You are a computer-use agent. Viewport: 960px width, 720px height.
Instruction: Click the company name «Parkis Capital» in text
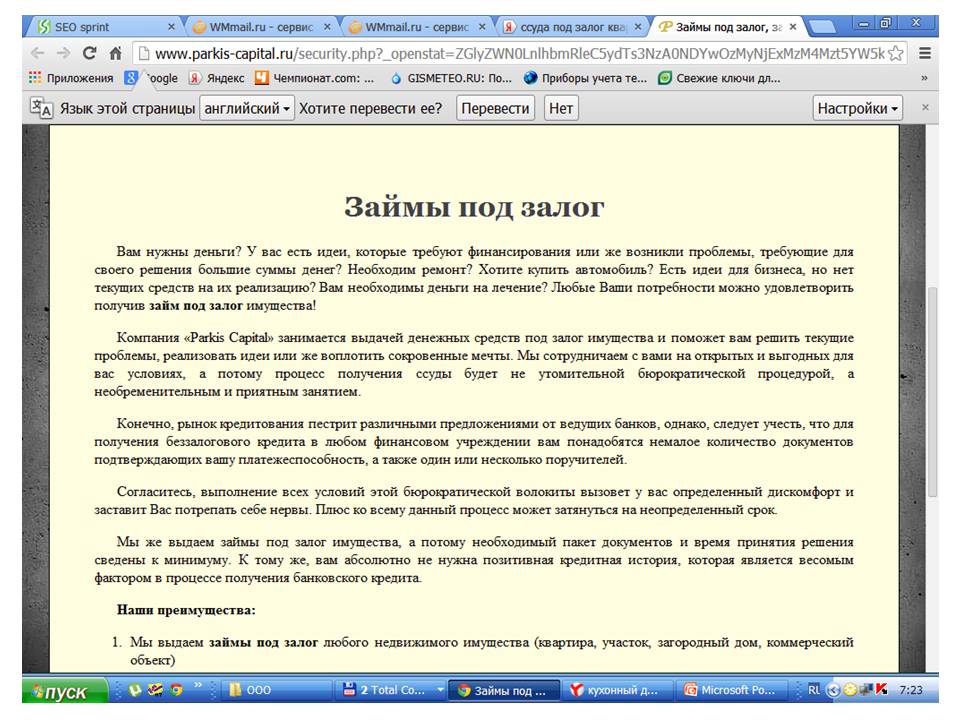228,338
